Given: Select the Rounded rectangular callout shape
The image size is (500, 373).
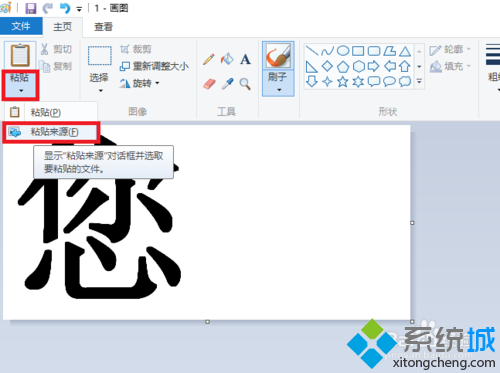Looking at the screenshot, I should tap(374, 82).
